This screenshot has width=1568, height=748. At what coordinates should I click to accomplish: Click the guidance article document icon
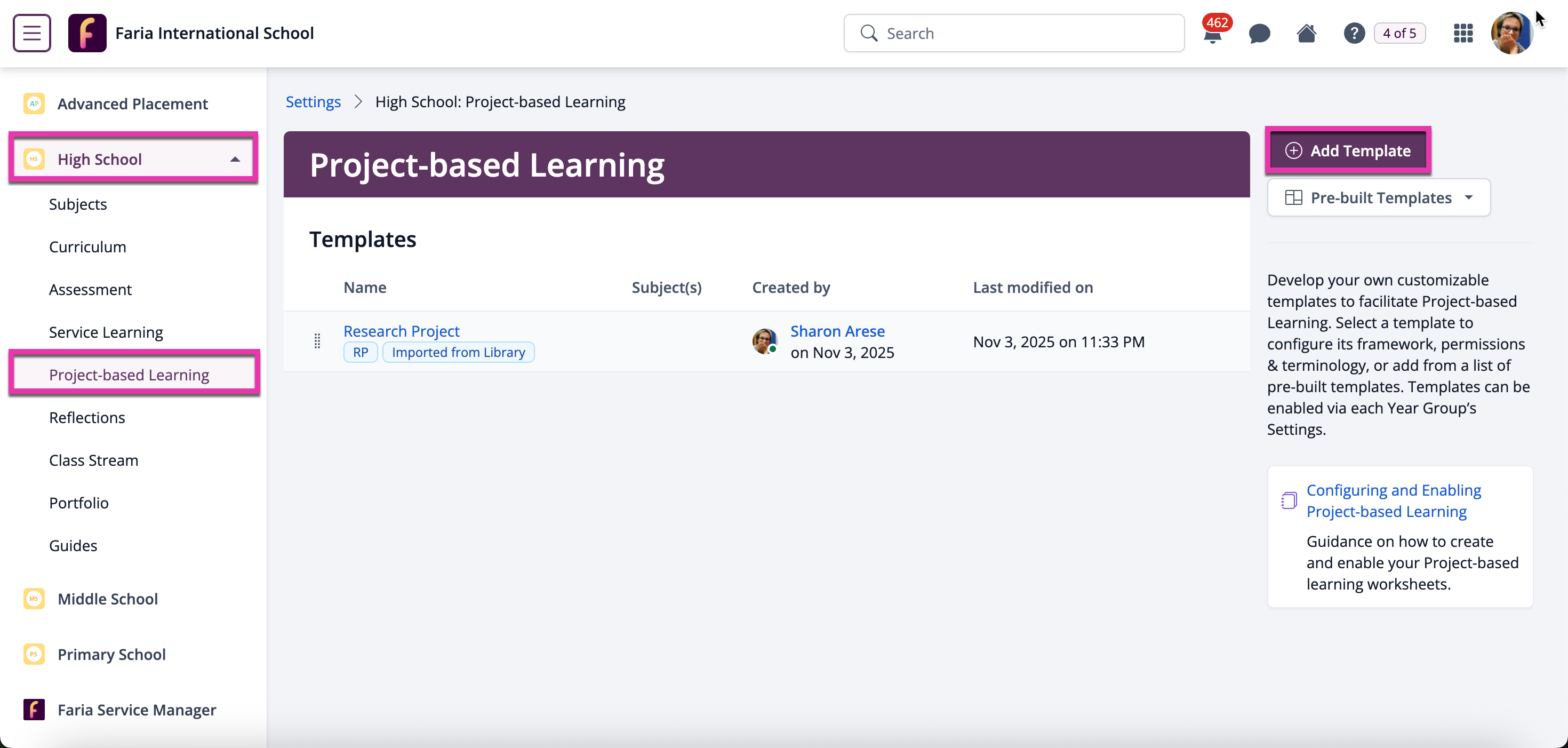[x=1289, y=500]
